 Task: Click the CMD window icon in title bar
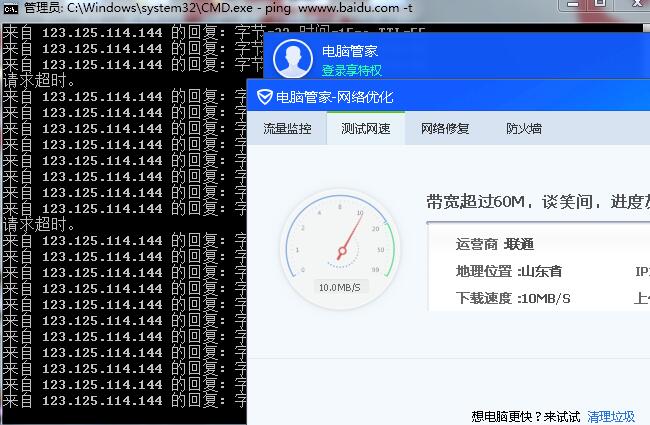(x=10, y=8)
